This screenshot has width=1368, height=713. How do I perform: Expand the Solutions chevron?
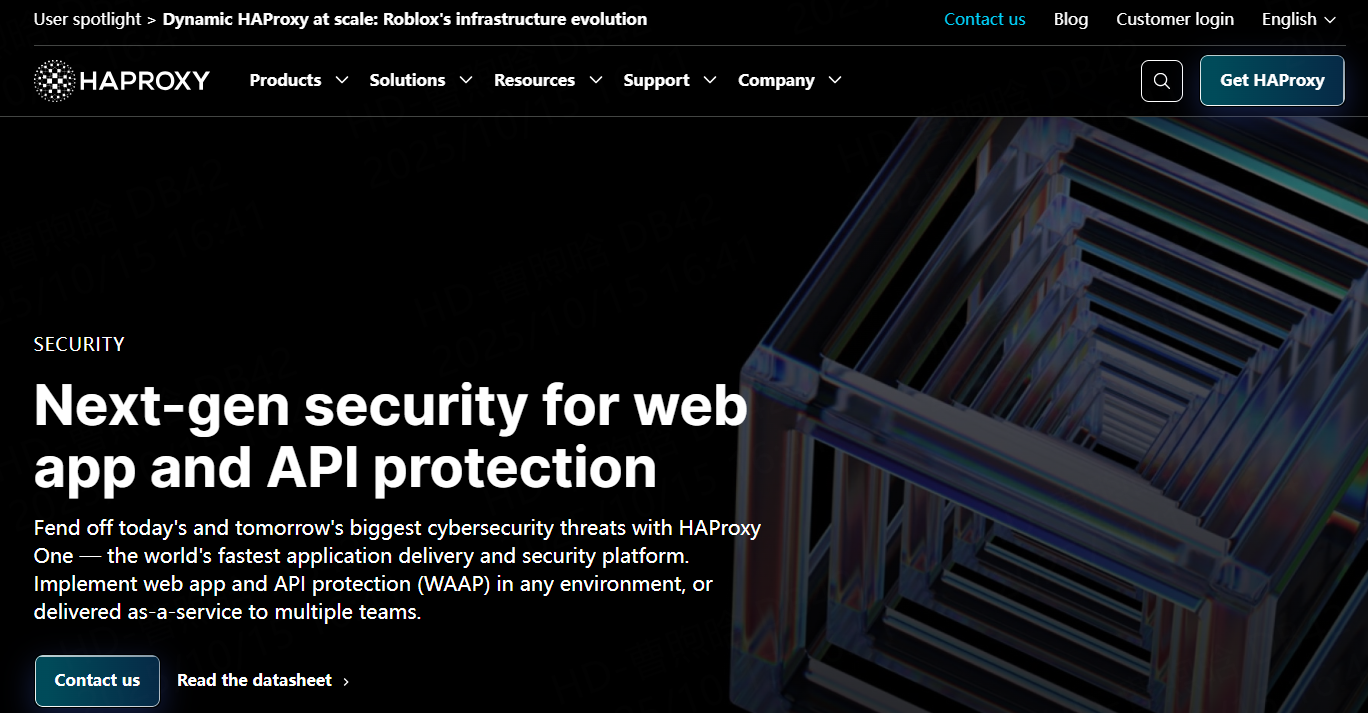click(x=466, y=80)
